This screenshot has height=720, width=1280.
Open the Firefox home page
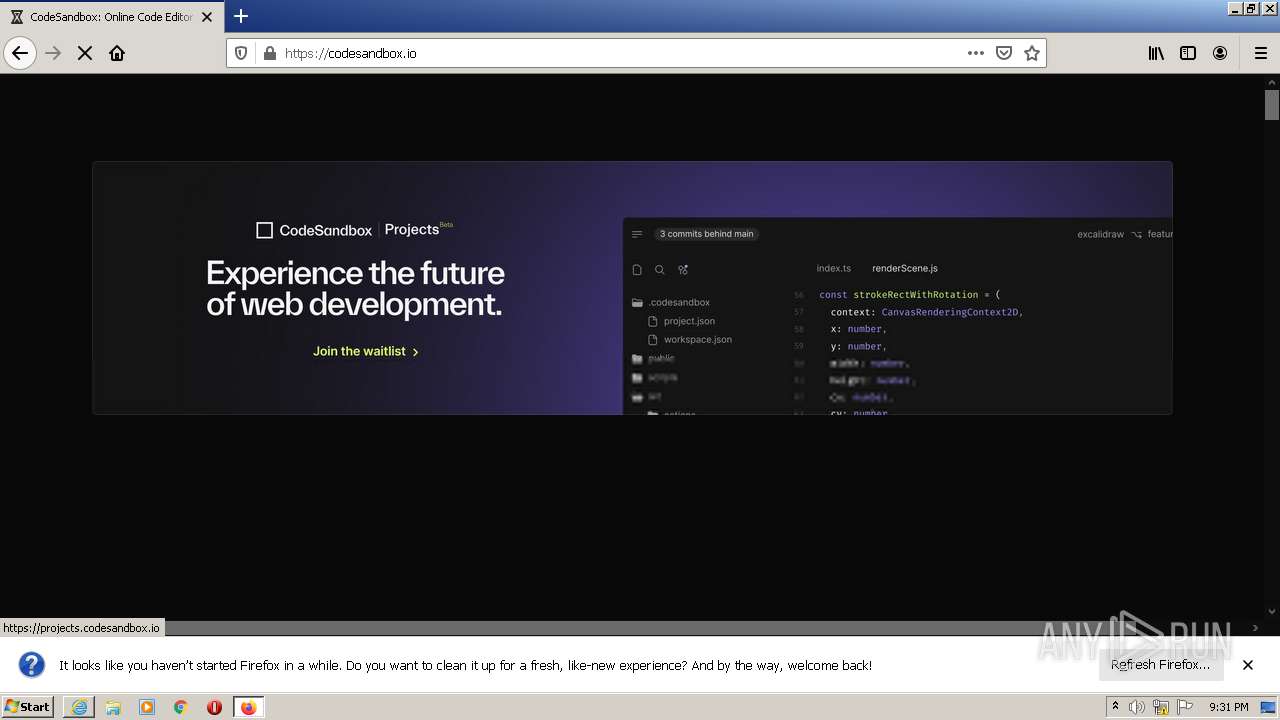click(117, 53)
